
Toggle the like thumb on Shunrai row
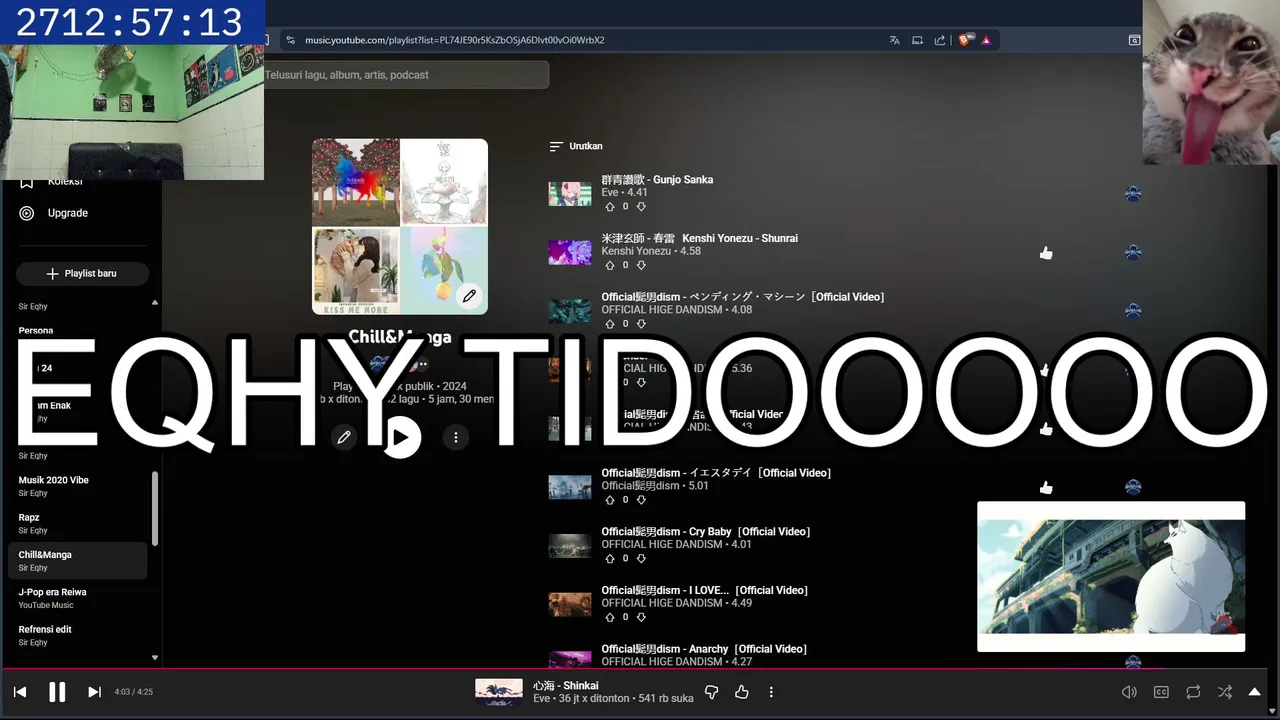pos(1046,253)
